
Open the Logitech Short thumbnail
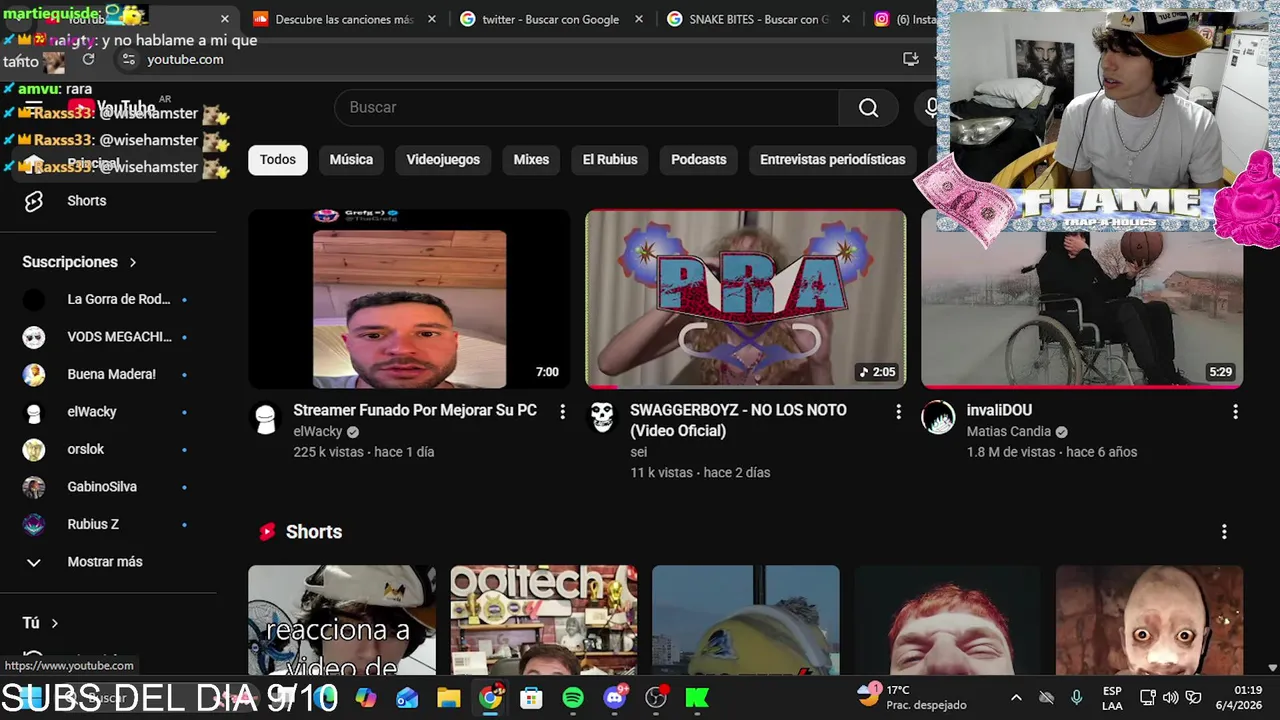pos(544,620)
